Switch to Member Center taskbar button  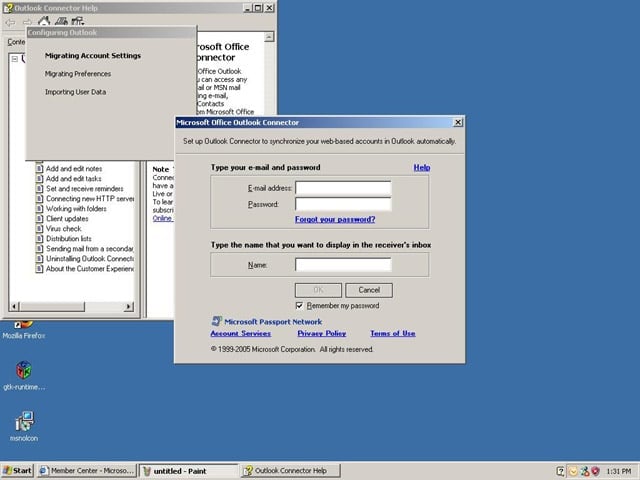point(87,471)
